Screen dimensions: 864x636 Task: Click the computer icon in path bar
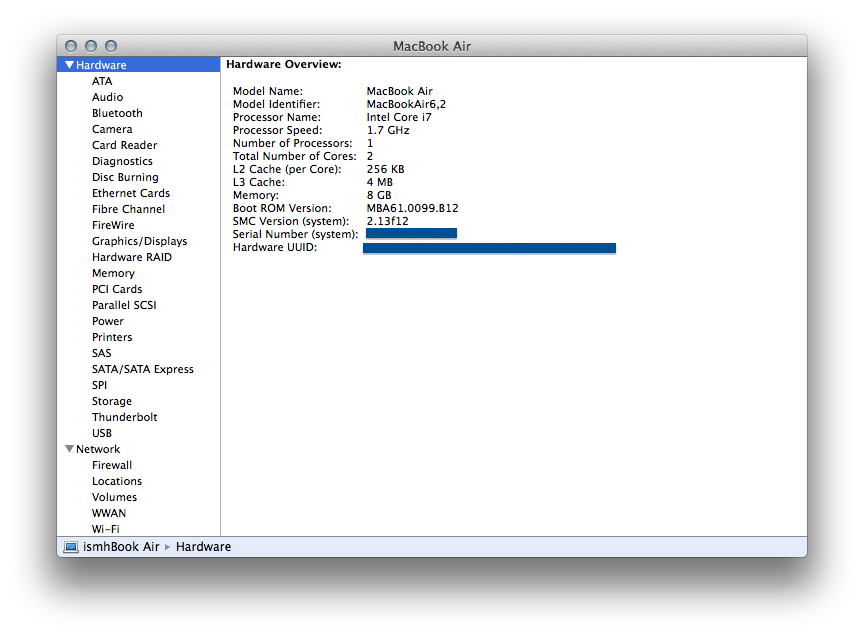71,547
